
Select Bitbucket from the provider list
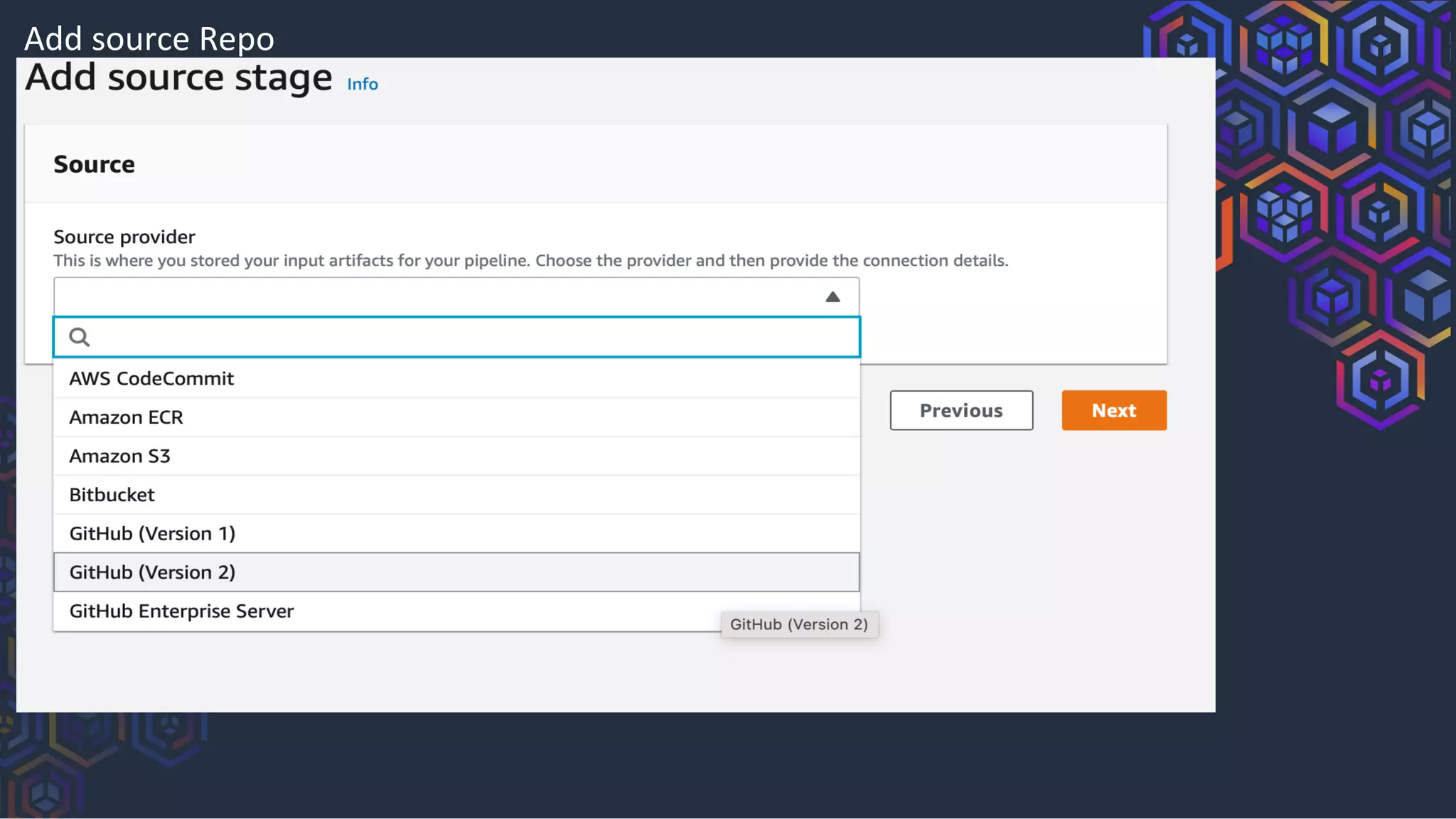pyautogui.click(x=456, y=495)
